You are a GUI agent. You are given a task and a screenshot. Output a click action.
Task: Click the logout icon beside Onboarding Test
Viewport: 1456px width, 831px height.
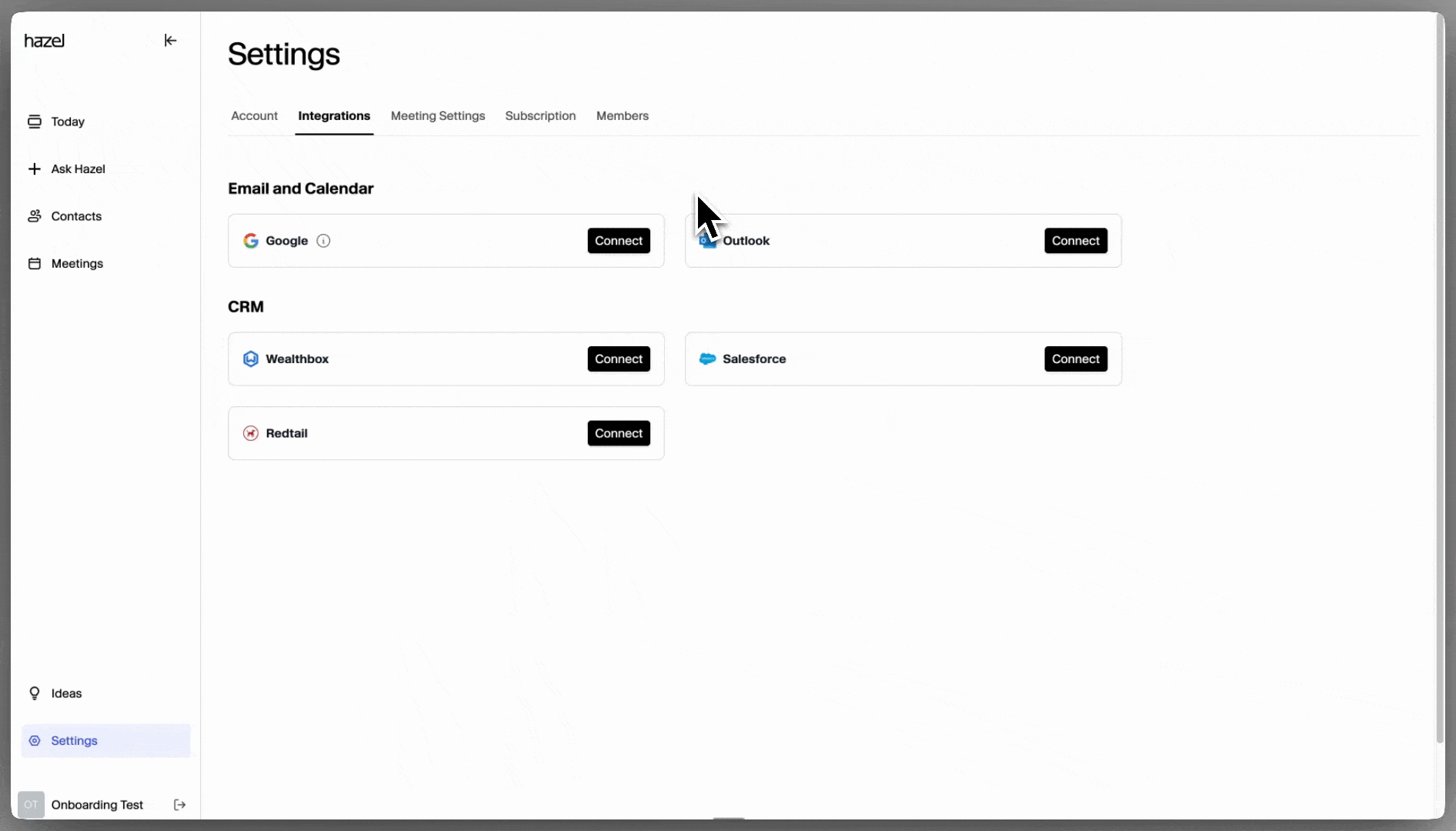point(179,805)
